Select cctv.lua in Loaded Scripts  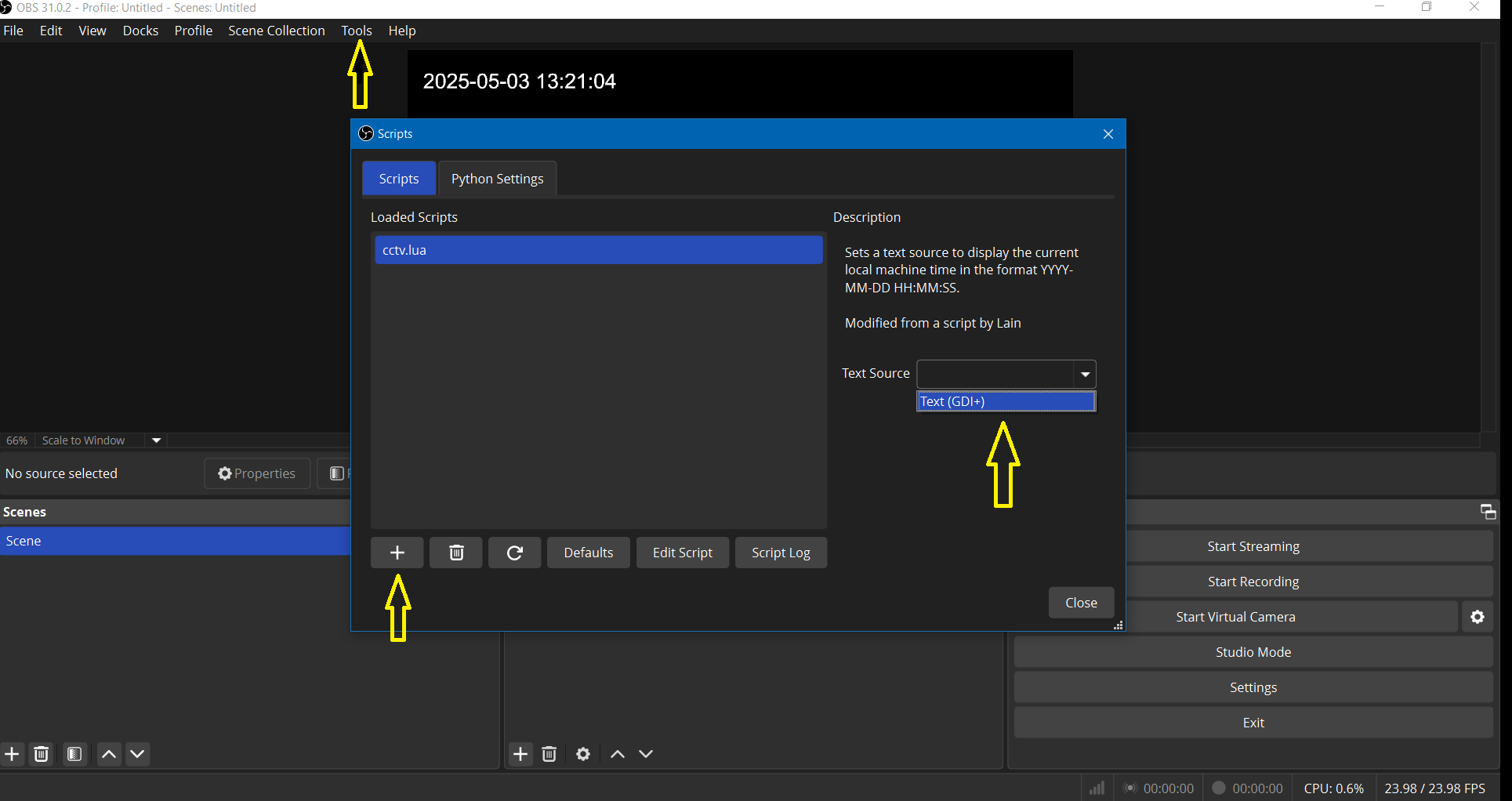click(599, 250)
